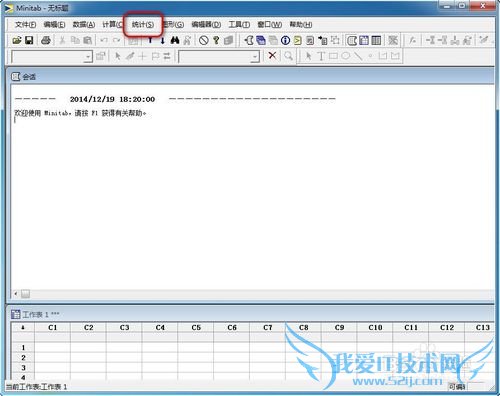The width and height of the screenshot is (500, 396).
Task: Select the Rectangle drawing tool
Action: coord(333,56)
